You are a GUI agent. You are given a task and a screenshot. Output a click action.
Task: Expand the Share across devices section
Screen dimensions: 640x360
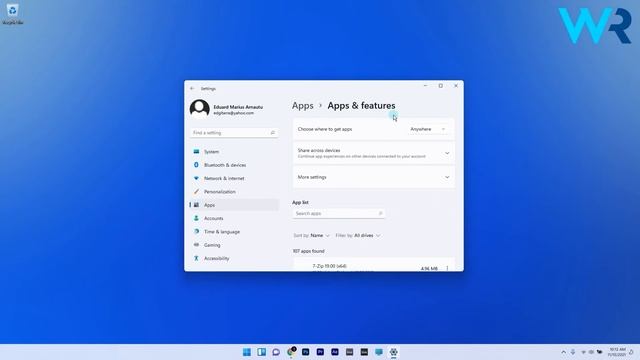(373, 153)
